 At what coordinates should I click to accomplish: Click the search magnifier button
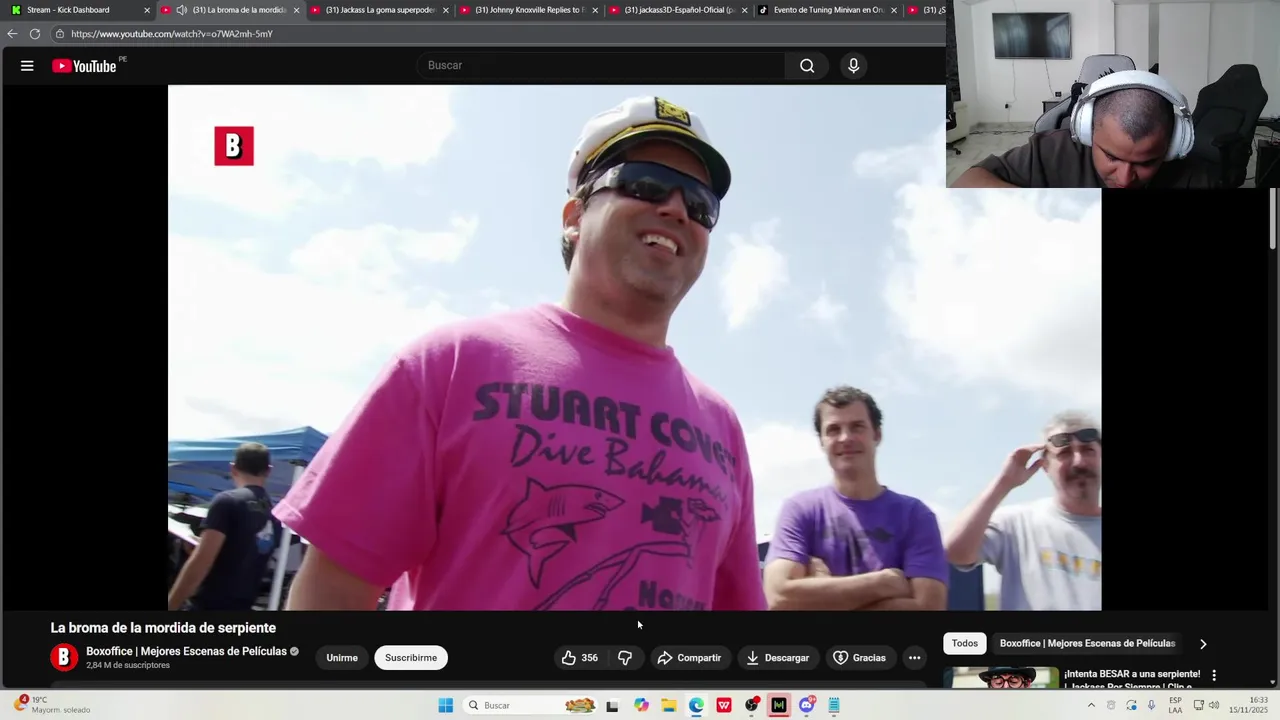(807, 66)
